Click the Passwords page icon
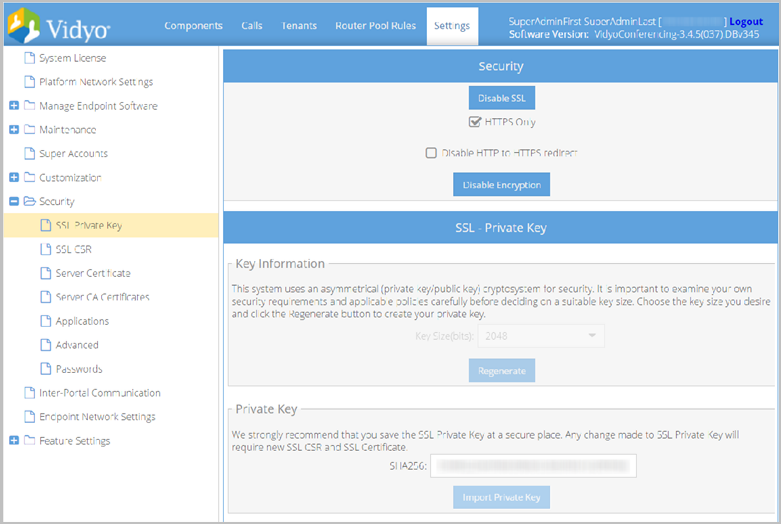This screenshot has width=781, height=524. coord(46,369)
